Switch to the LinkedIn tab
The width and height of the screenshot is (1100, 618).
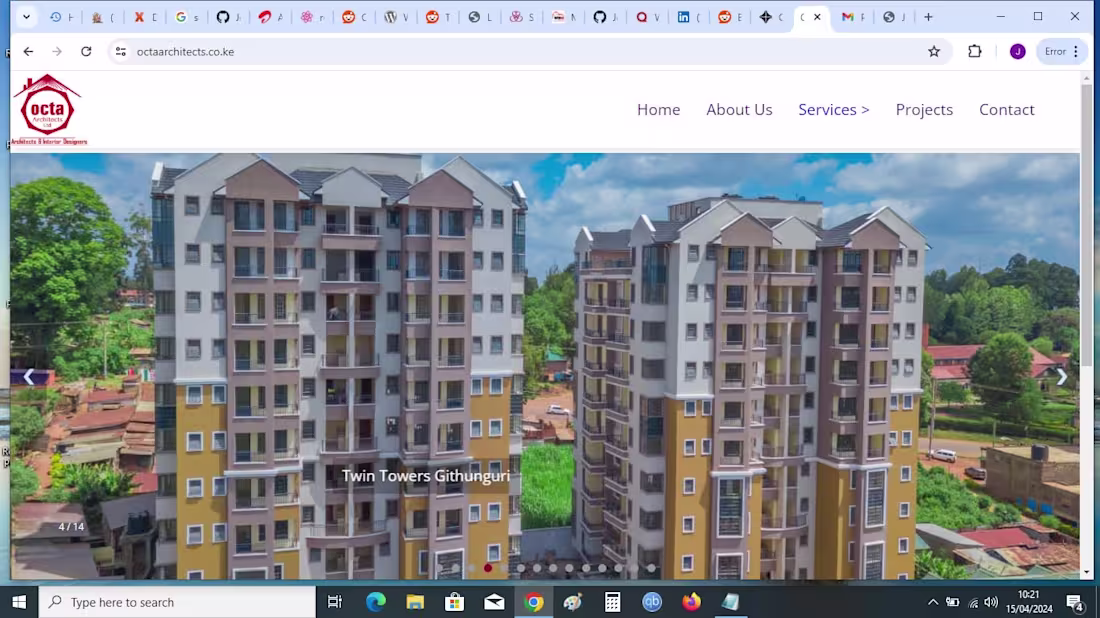pos(688,17)
